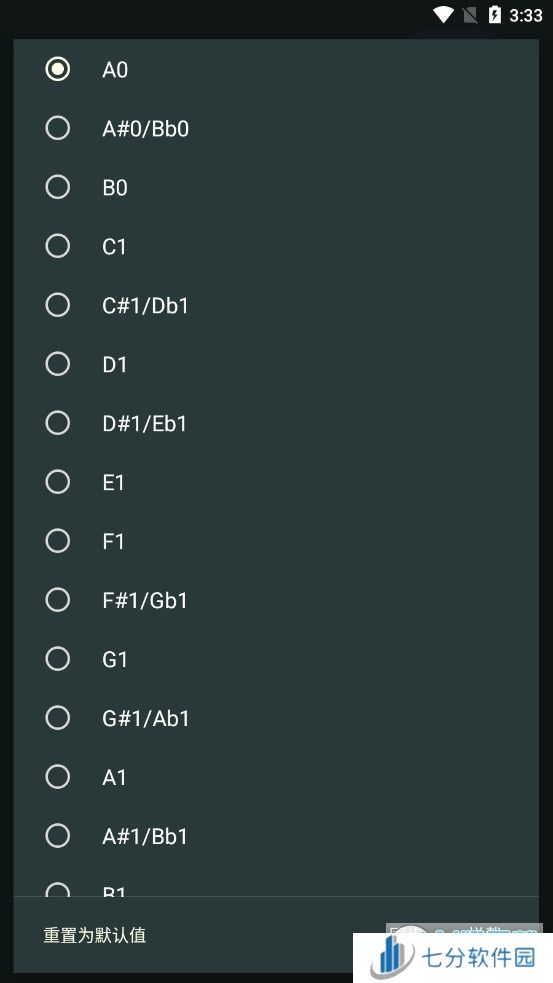Tap the no-SIM card status icon
Viewport: 553px width, 983px height.
470,15
